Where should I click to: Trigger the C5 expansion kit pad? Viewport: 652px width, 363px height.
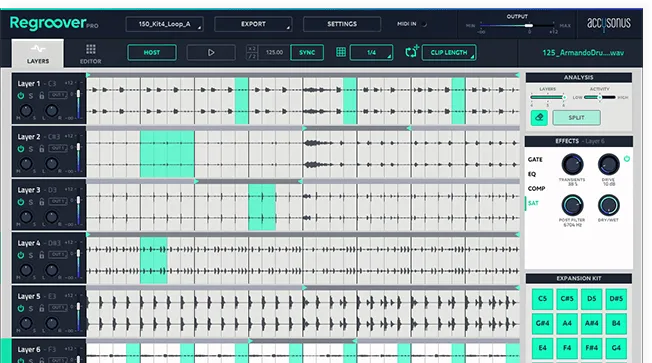coord(542,299)
